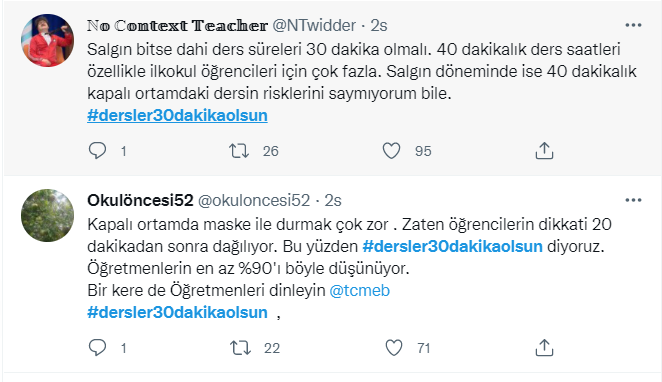Open the #dersler30dakikaolsun hashtag in first tweet
662x382 pixels.
[177, 115]
